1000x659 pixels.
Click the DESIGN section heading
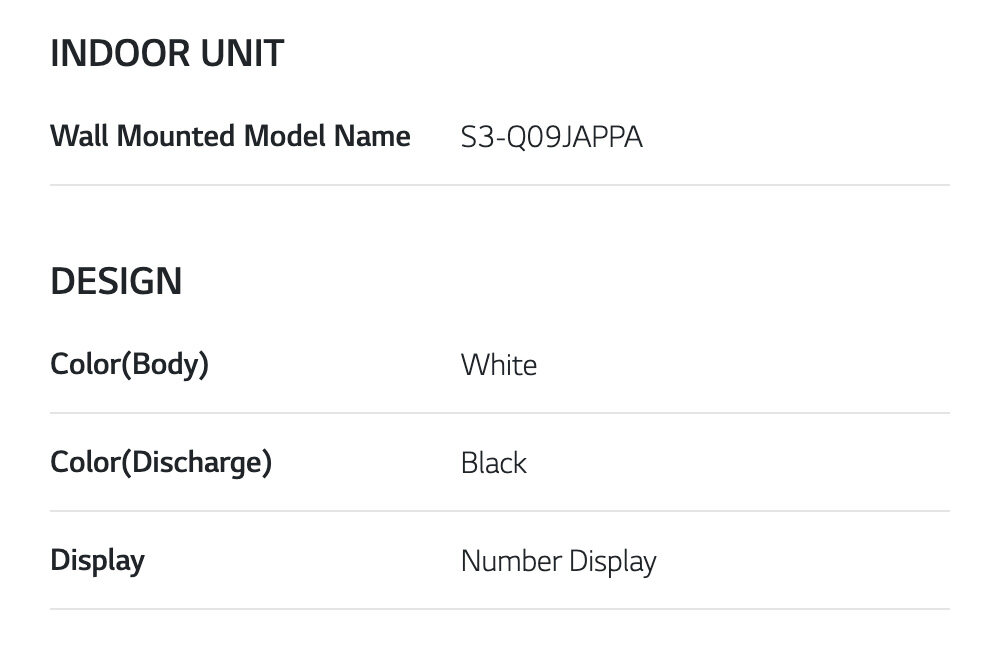tap(116, 282)
